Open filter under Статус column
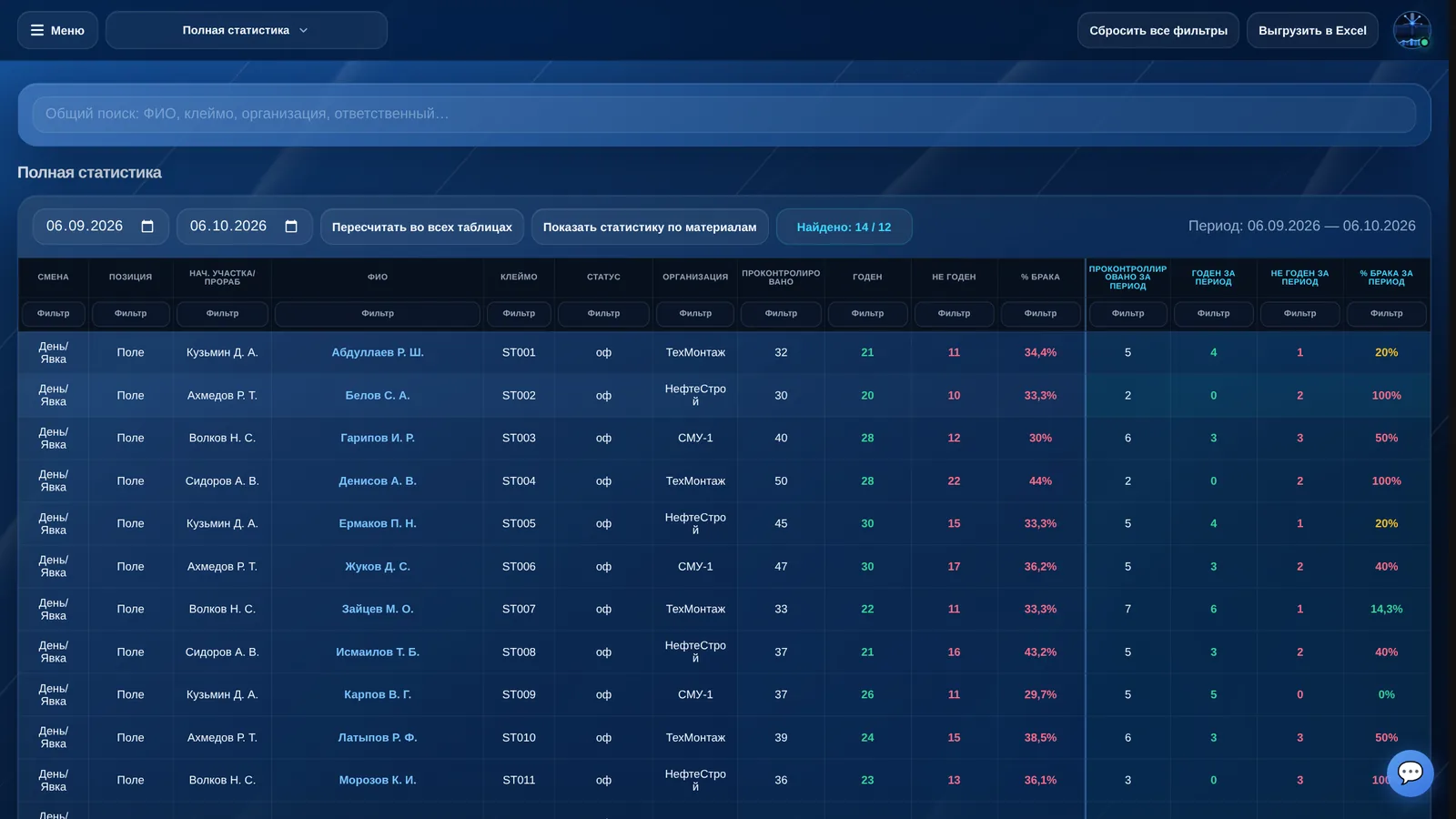1456x819 pixels. (x=603, y=313)
